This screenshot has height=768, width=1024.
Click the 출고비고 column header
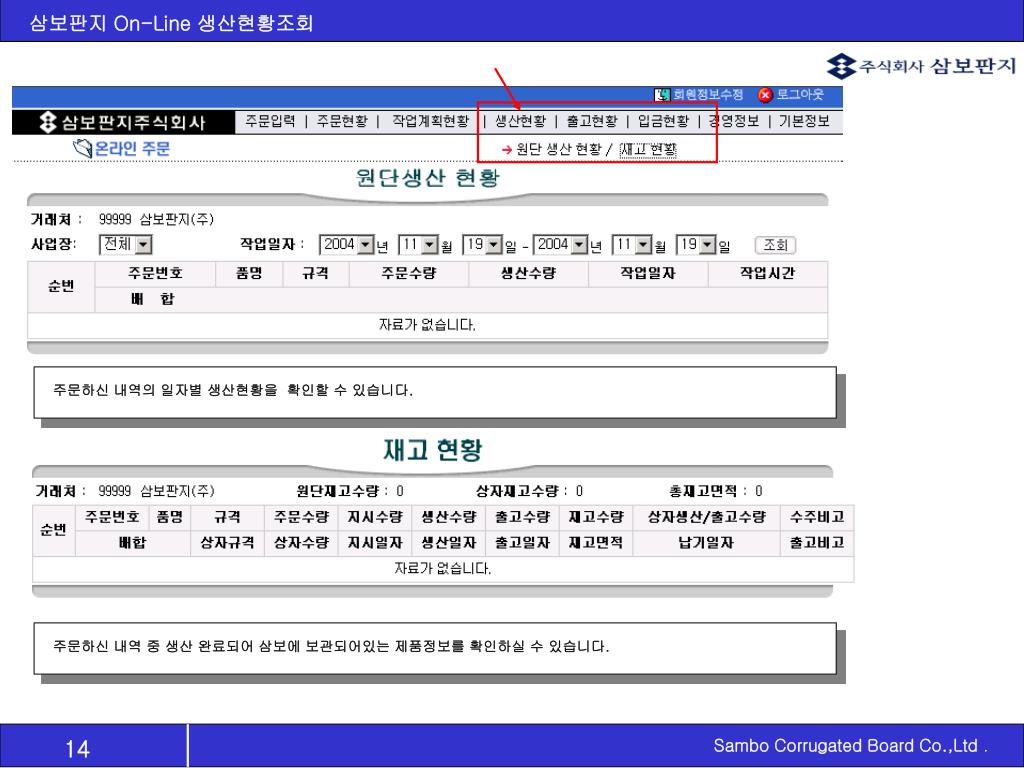tap(817, 543)
